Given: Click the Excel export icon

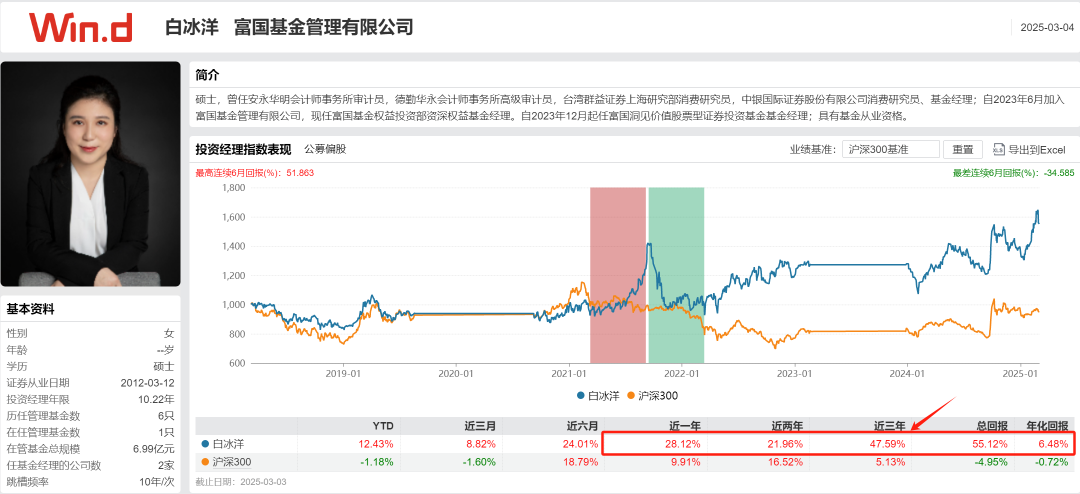Looking at the screenshot, I should pyautogui.click(x=998, y=150).
